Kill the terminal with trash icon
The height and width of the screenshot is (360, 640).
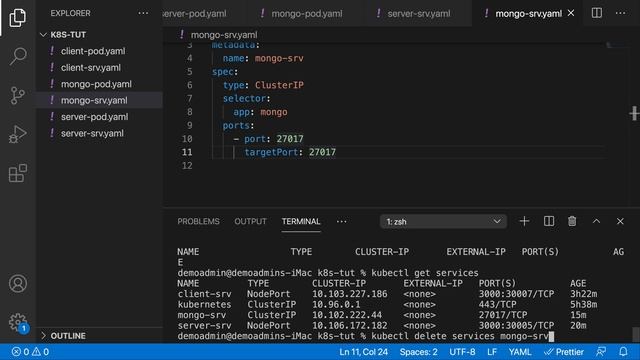(572, 221)
